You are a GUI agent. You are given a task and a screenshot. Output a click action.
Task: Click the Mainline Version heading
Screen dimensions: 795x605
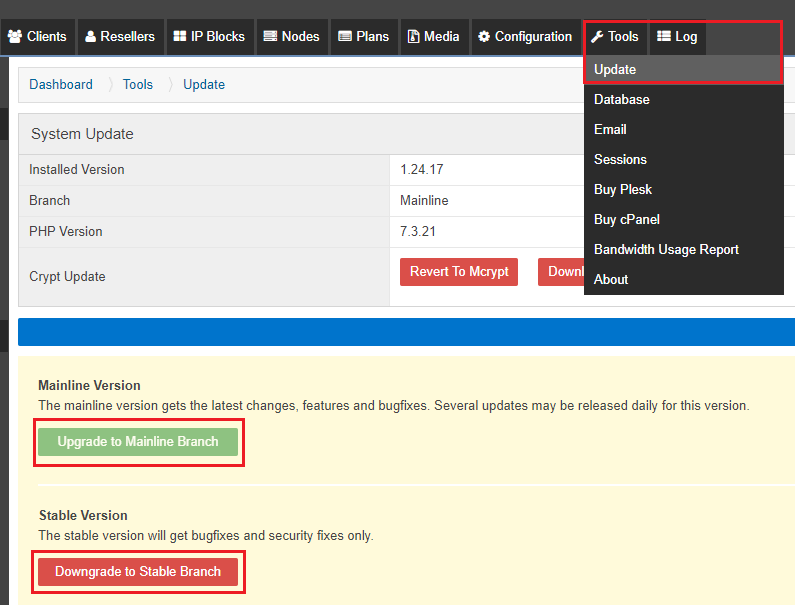pyautogui.click(x=89, y=385)
